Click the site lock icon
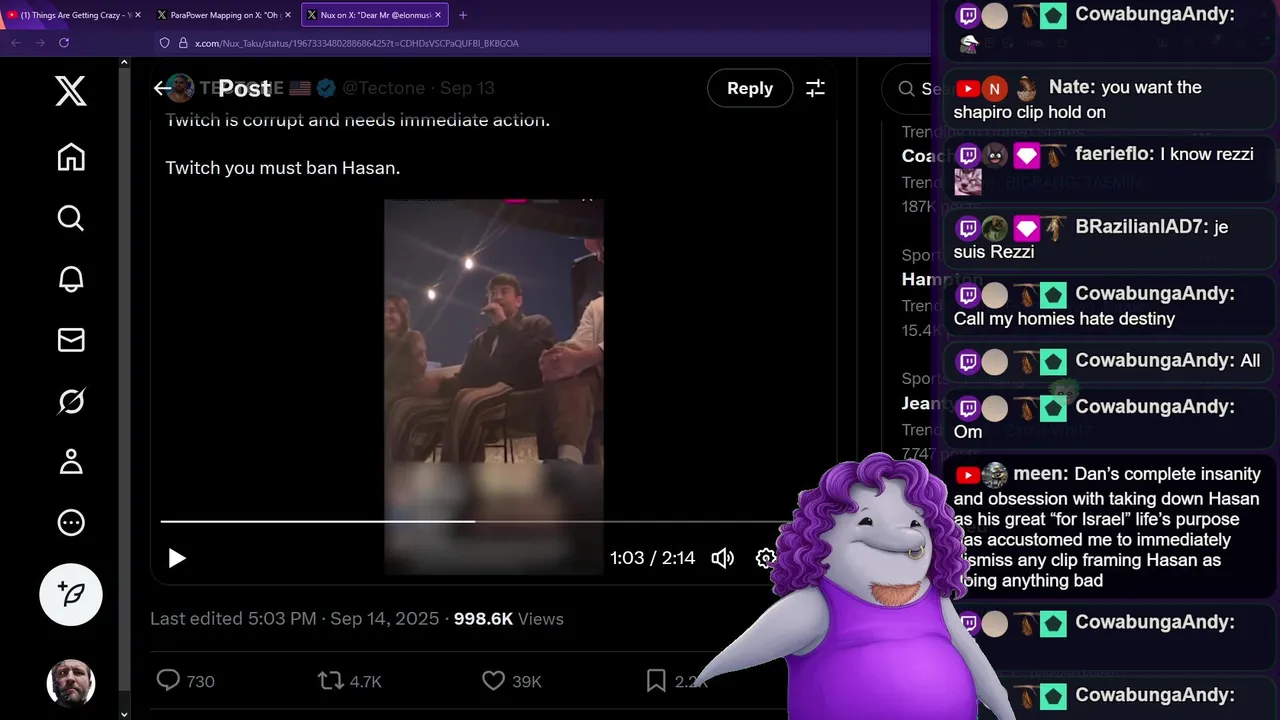This screenshot has width=1280, height=720. pos(183,43)
